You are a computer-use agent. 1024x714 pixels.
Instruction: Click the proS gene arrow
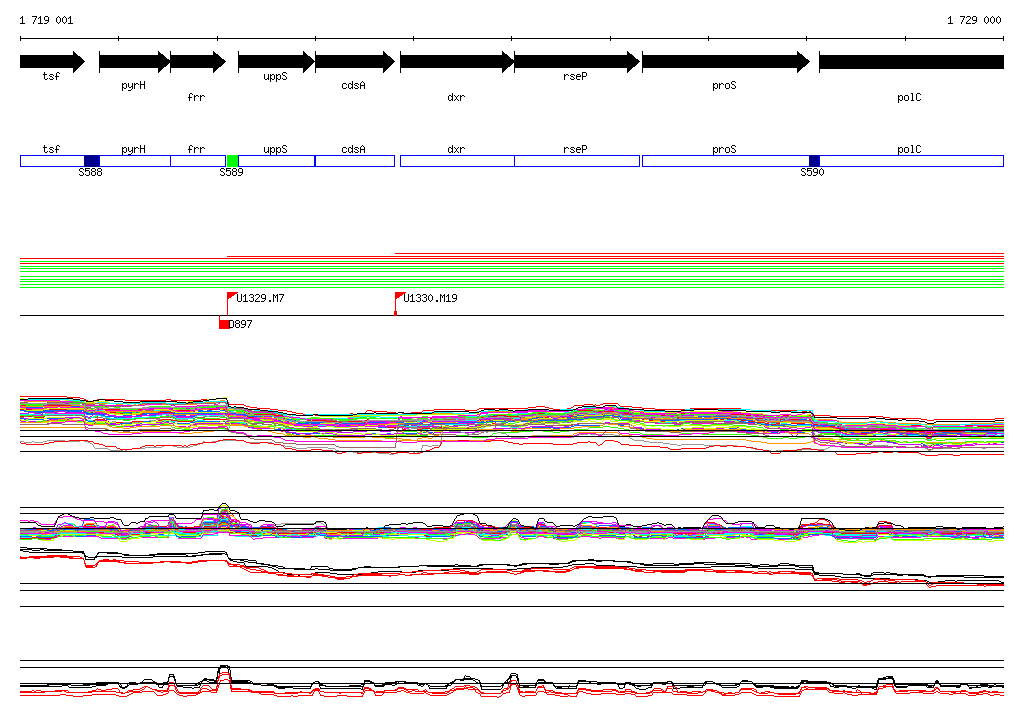click(726, 62)
